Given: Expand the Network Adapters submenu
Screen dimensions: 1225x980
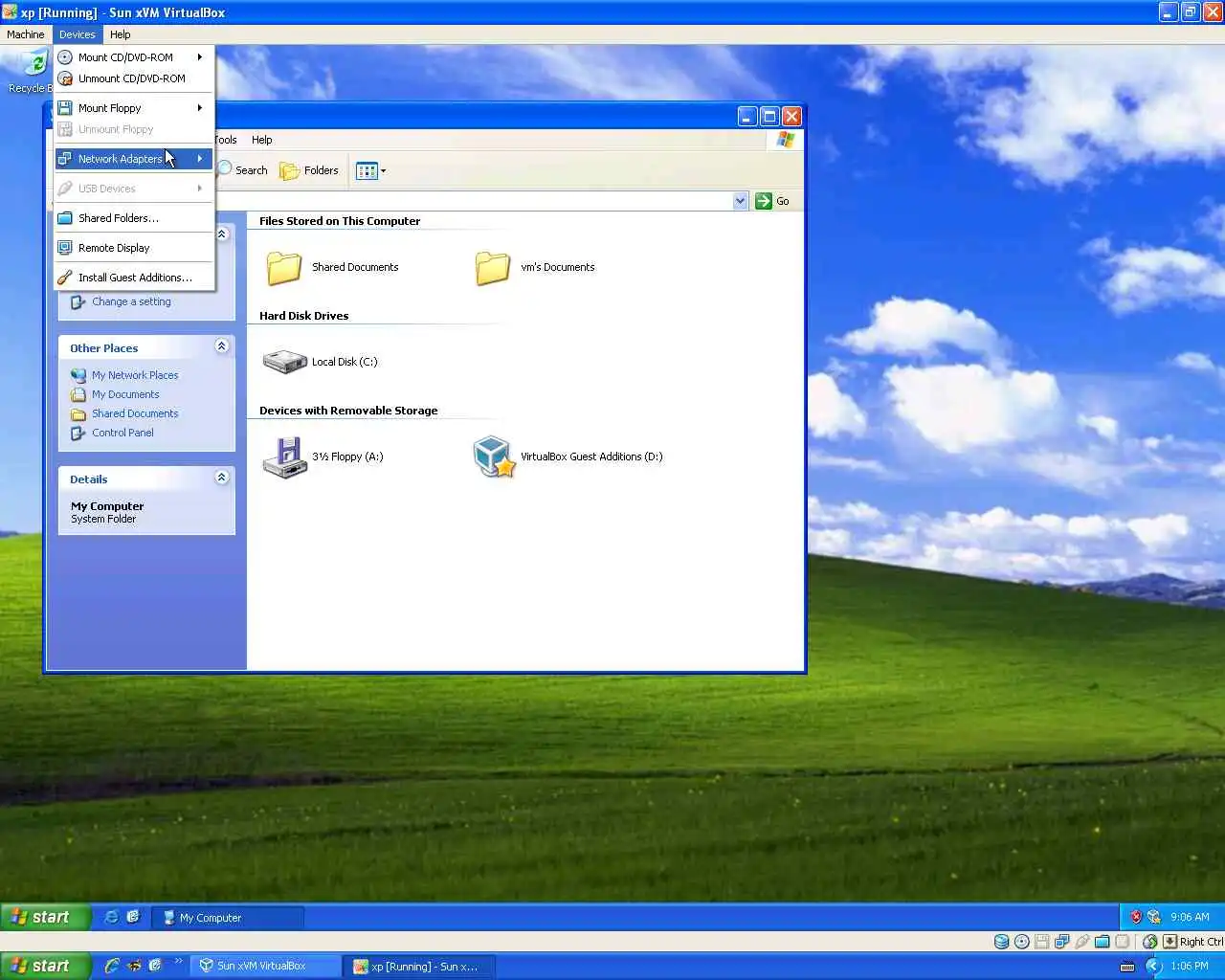Looking at the screenshot, I should [x=133, y=159].
